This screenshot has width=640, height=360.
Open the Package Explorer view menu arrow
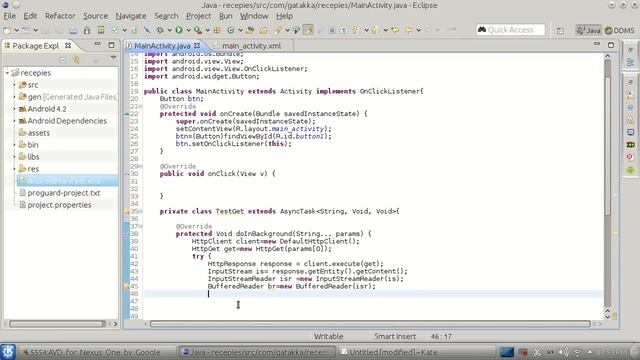tap(113, 58)
